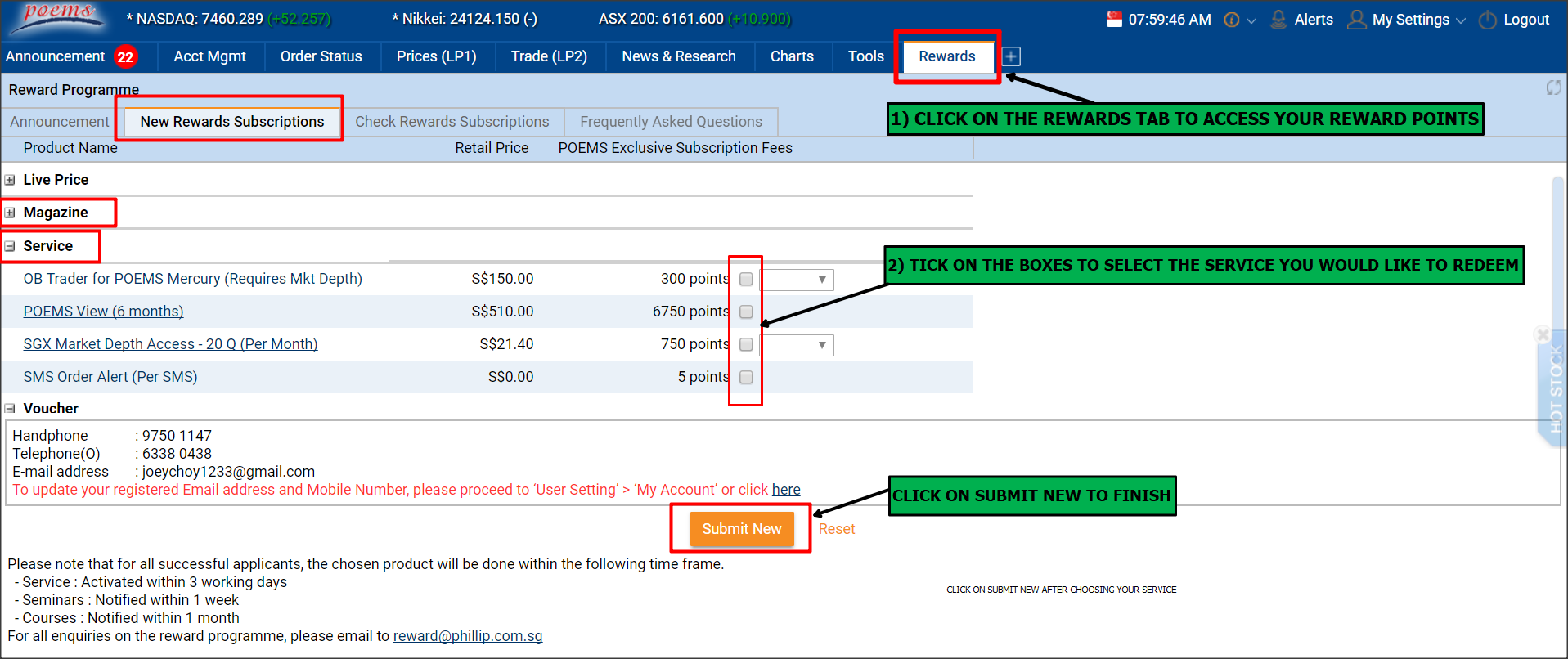
Task: Tick the SMS Order Alert checkbox
Action: coord(746,377)
